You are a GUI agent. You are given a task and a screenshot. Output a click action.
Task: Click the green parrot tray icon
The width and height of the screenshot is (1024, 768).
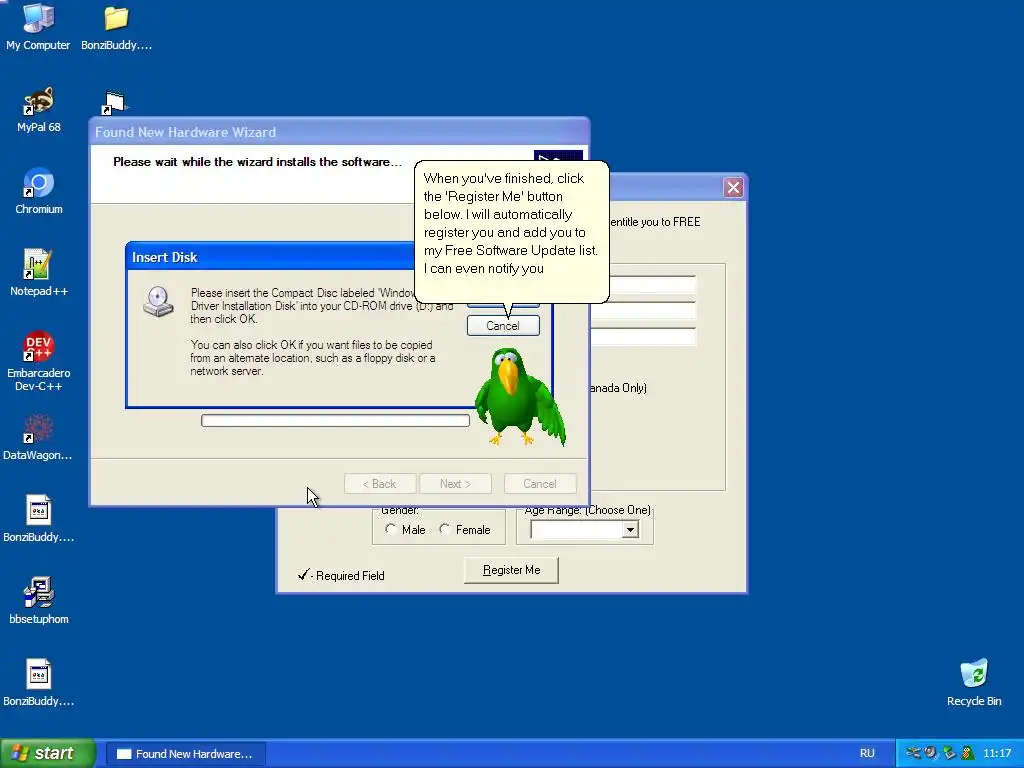(968, 753)
